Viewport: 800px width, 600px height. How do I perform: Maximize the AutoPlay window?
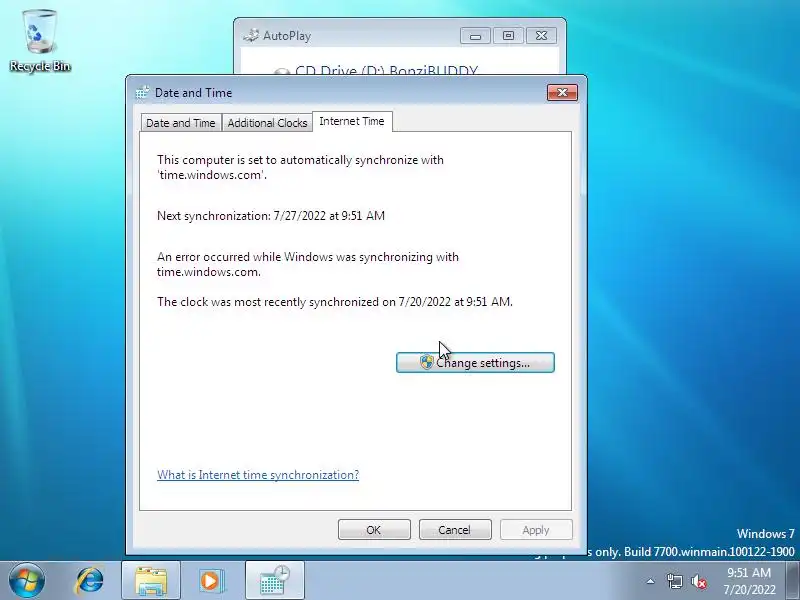pyautogui.click(x=508, y=36)
